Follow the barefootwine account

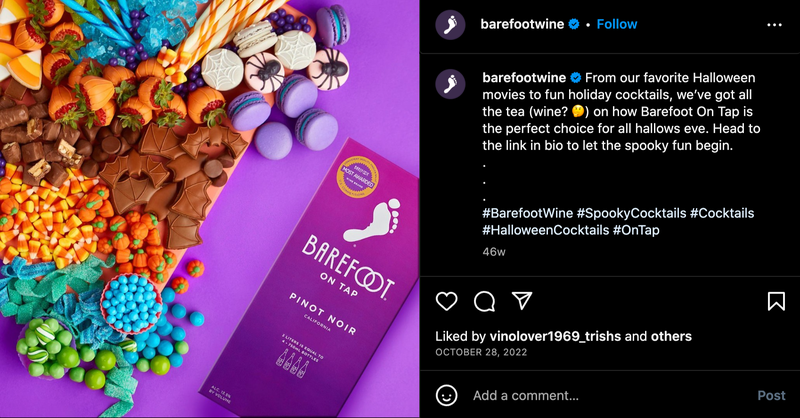pos(617,24)
